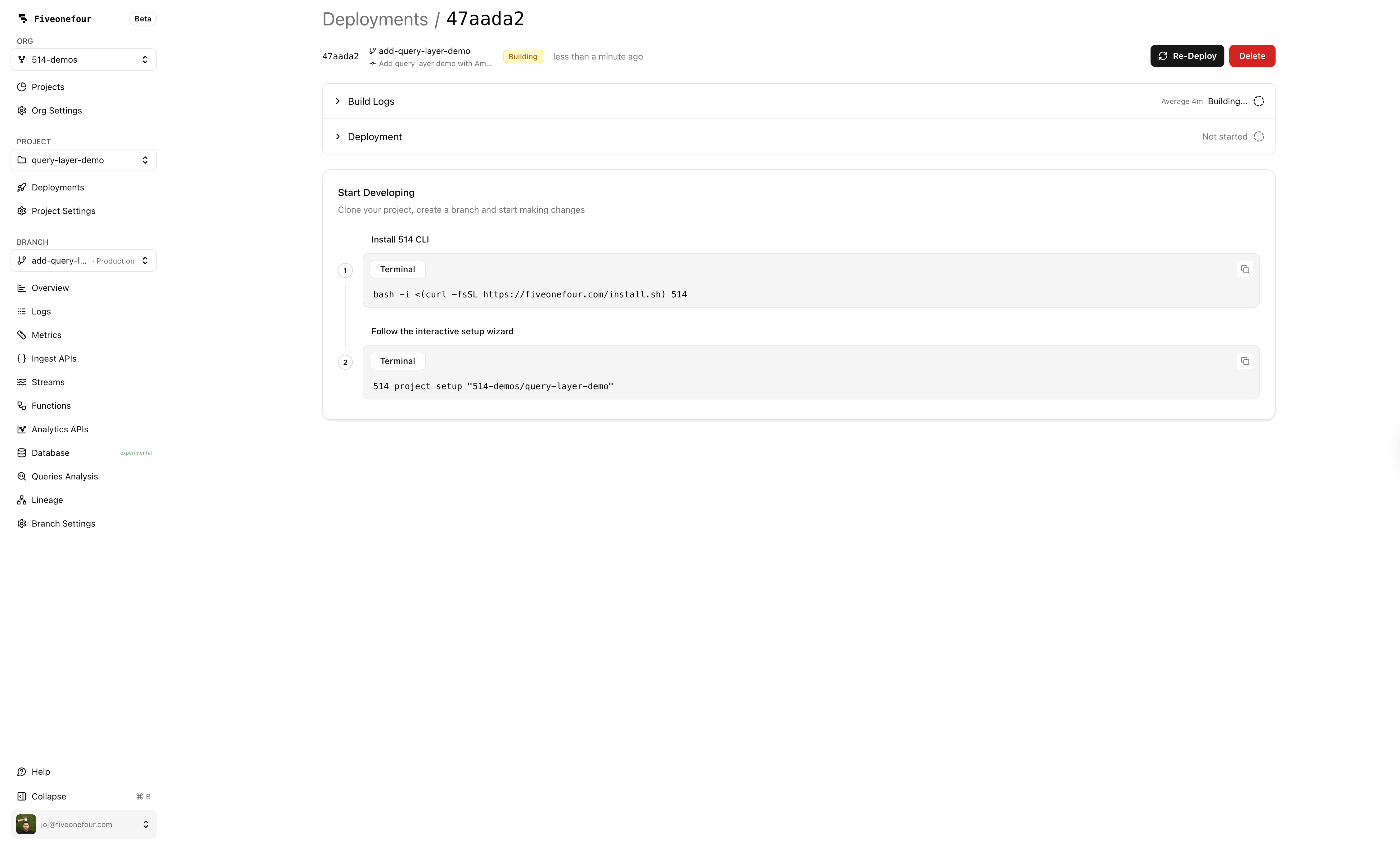
Task: Click the Re-Deploy button
Action: (x=1187, y=56)
